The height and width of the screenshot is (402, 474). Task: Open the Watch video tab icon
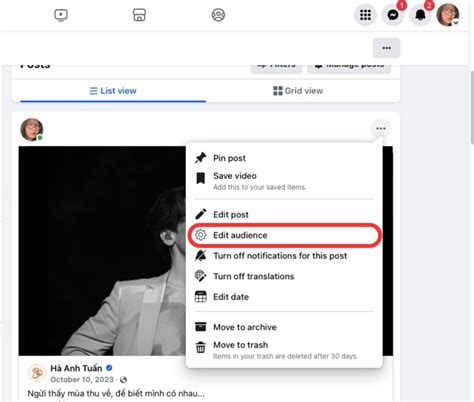(x=61, y=15)
